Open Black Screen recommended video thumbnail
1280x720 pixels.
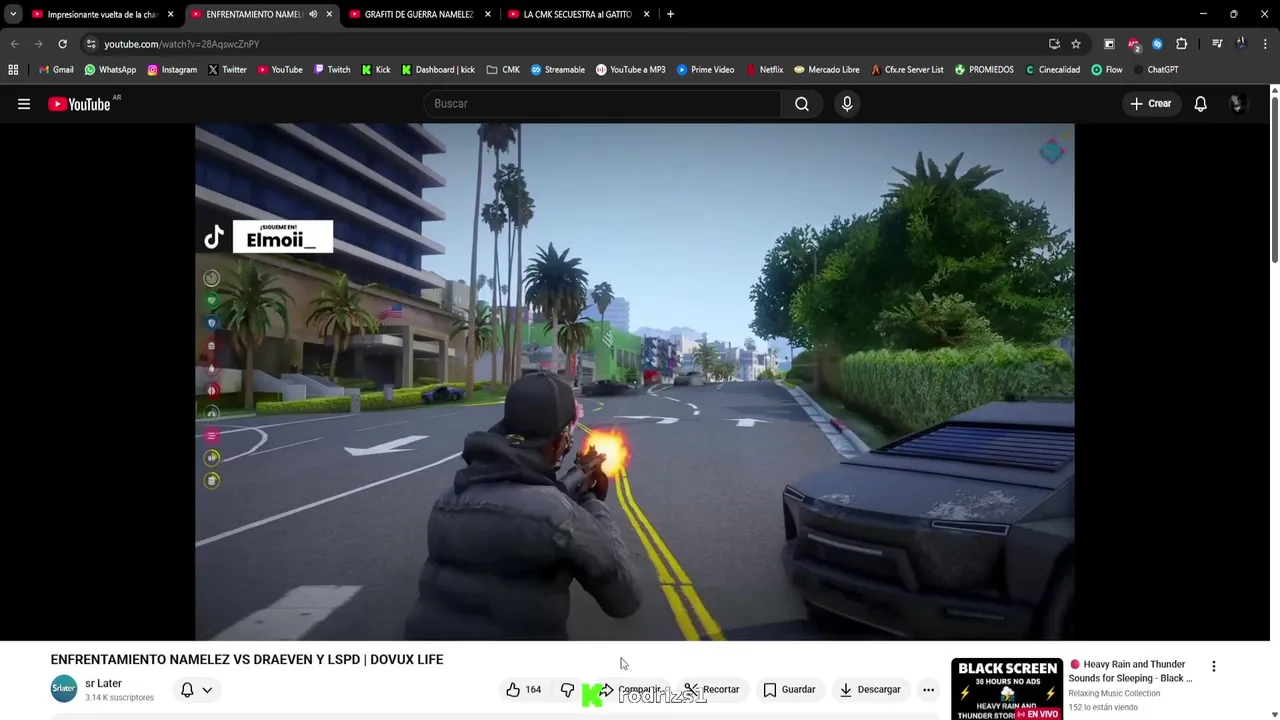pos(1007,689)
